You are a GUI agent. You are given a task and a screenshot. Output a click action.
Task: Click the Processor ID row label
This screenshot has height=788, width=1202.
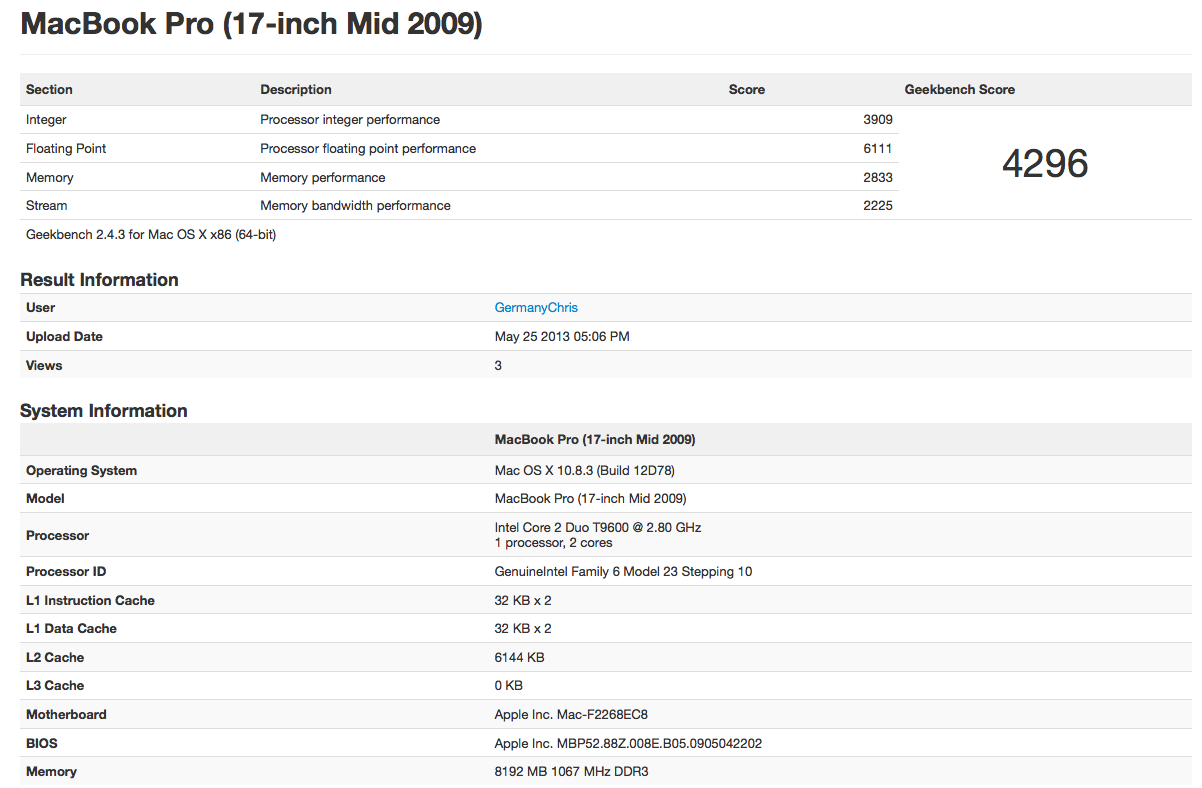(66, 572)
